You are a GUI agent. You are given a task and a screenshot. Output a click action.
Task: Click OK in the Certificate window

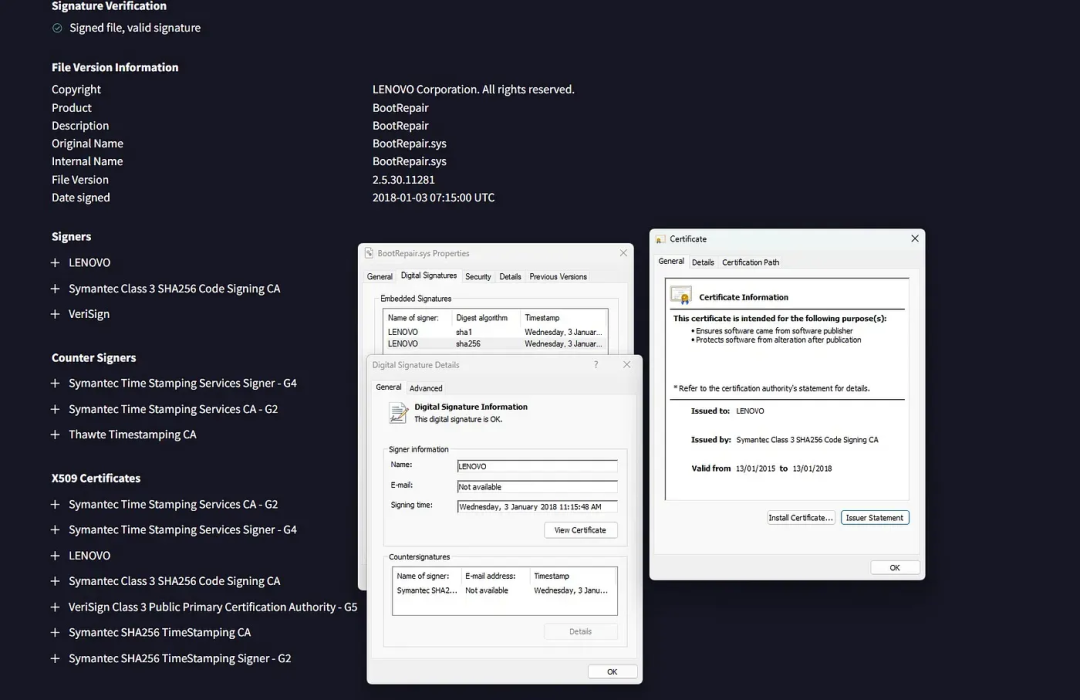895,568
